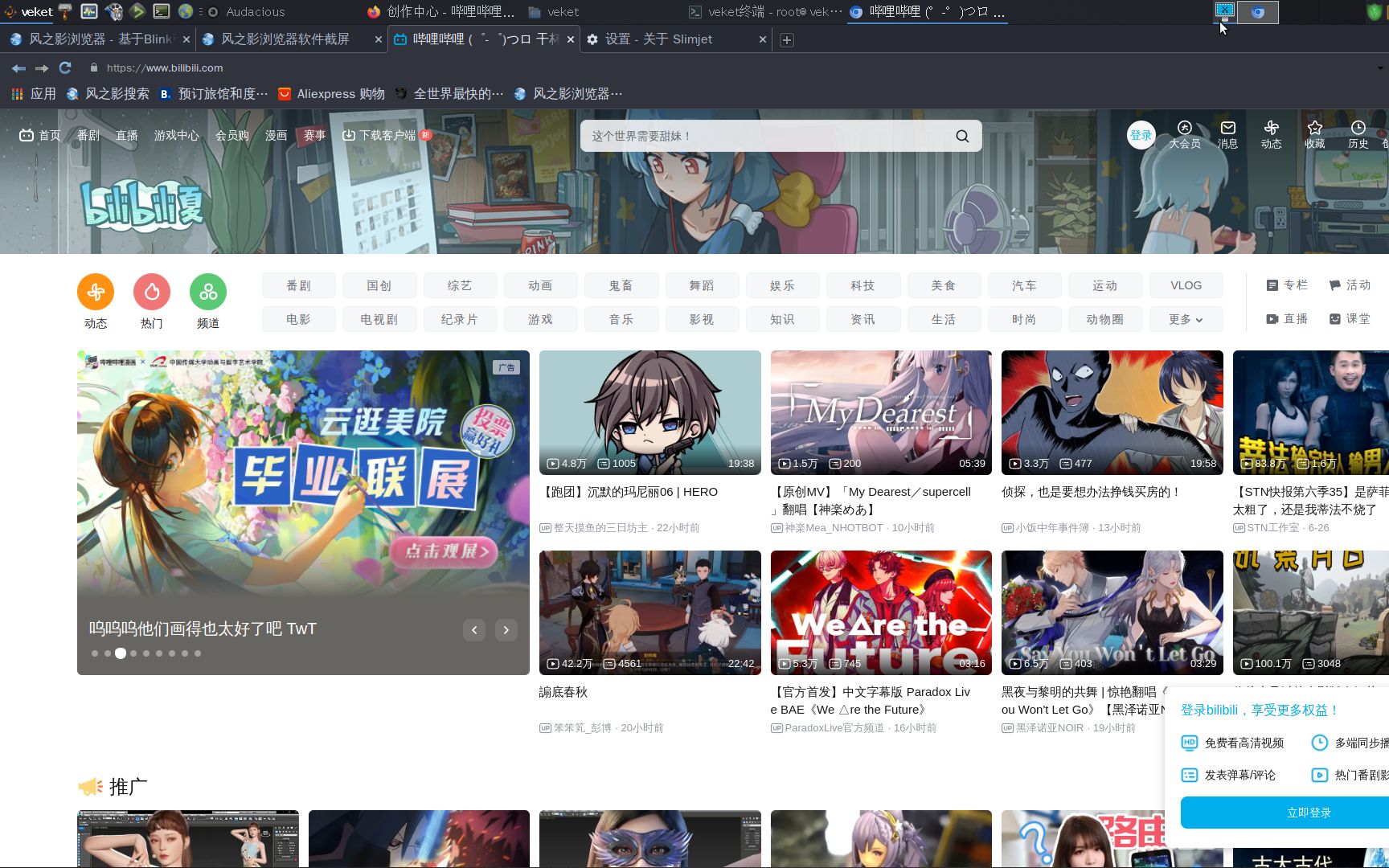Open 专栏 column link
The width and height of the screenshot is (1389, 868).
(x=1287, y=285)
